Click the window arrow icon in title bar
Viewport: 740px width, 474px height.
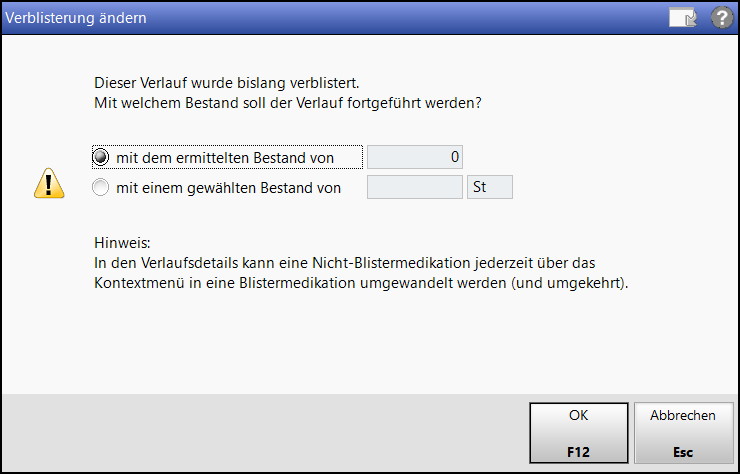[682, 18]
